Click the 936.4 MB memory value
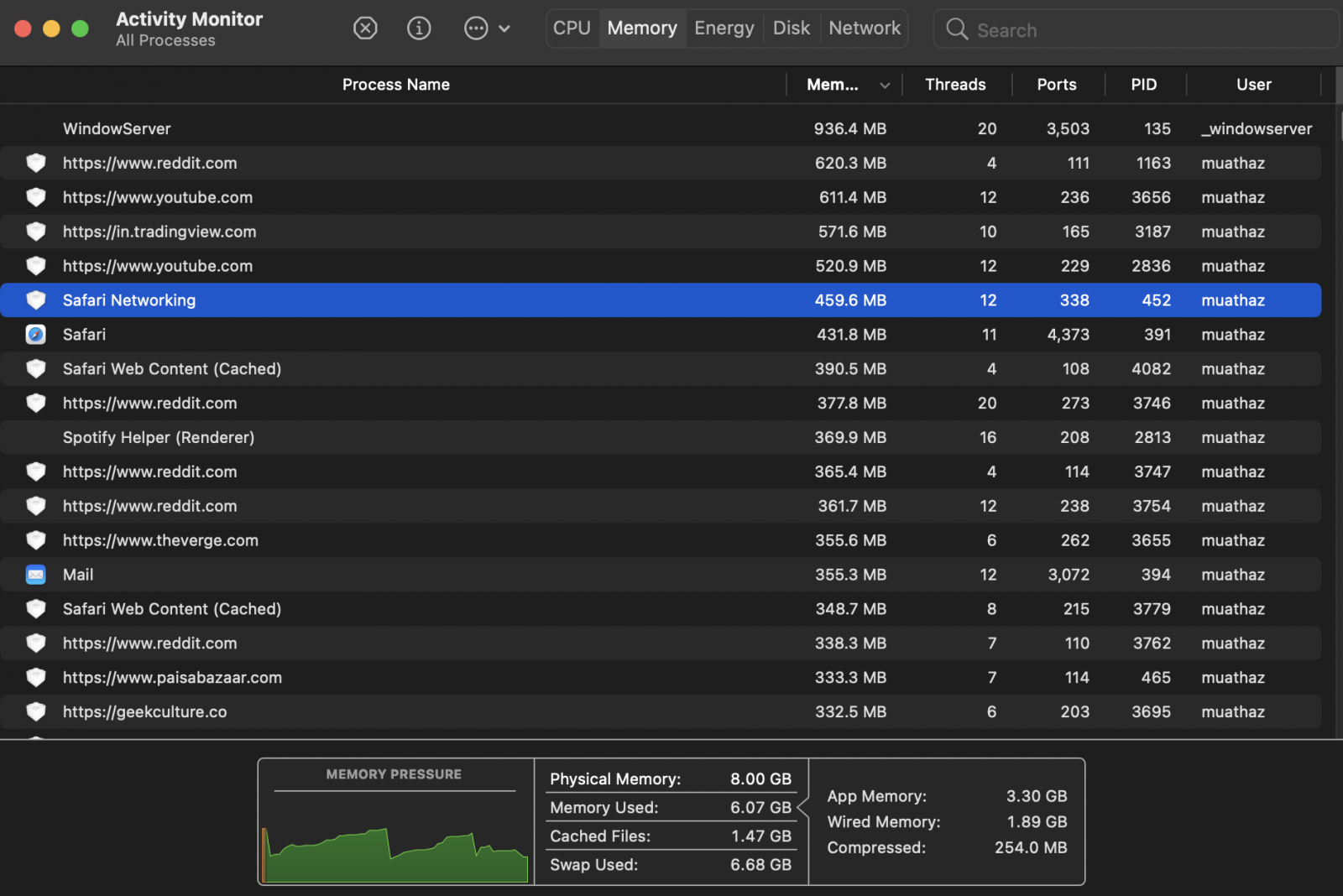1343x896 pixels. (x=849, y=128)
